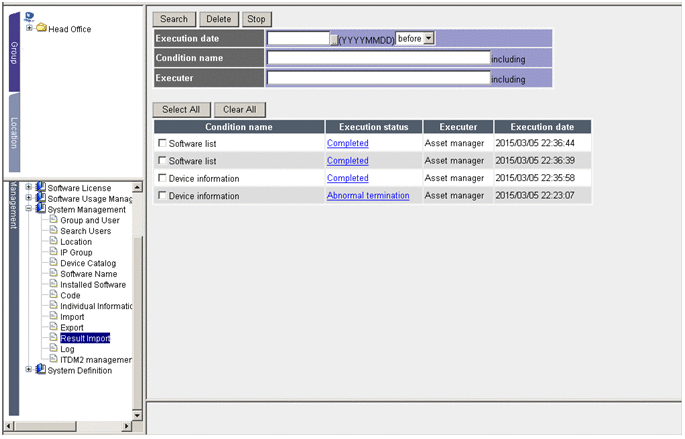Check the Device information row with Abnormal termination
The image size is (685, 439).
(162, 196)
